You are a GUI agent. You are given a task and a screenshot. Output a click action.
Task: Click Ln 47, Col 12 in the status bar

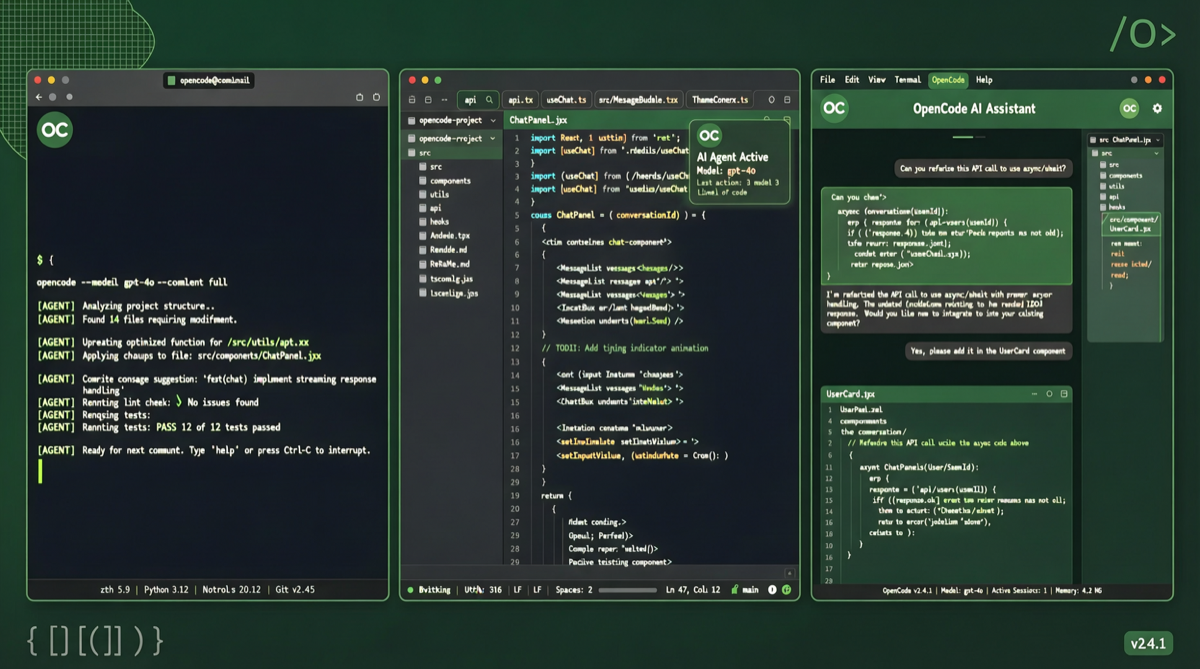pyautogui.click(x=693, y=590)
